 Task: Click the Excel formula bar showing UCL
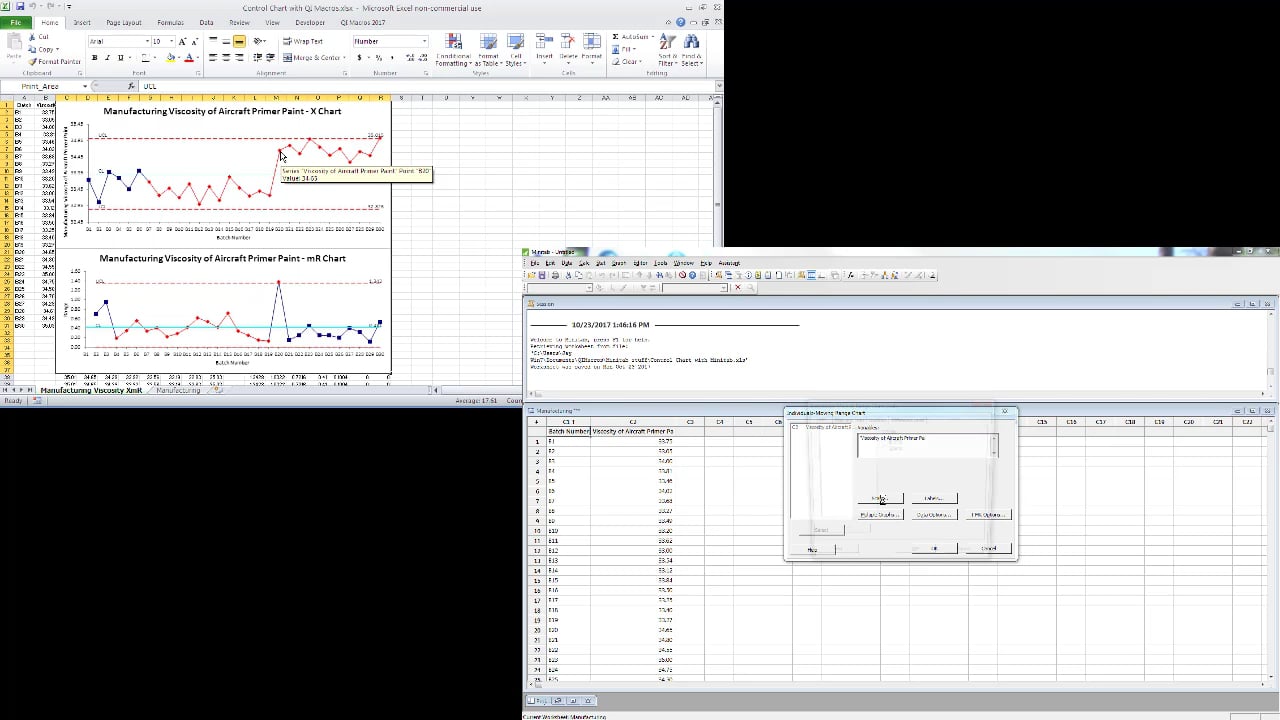[x=425, y=86]
